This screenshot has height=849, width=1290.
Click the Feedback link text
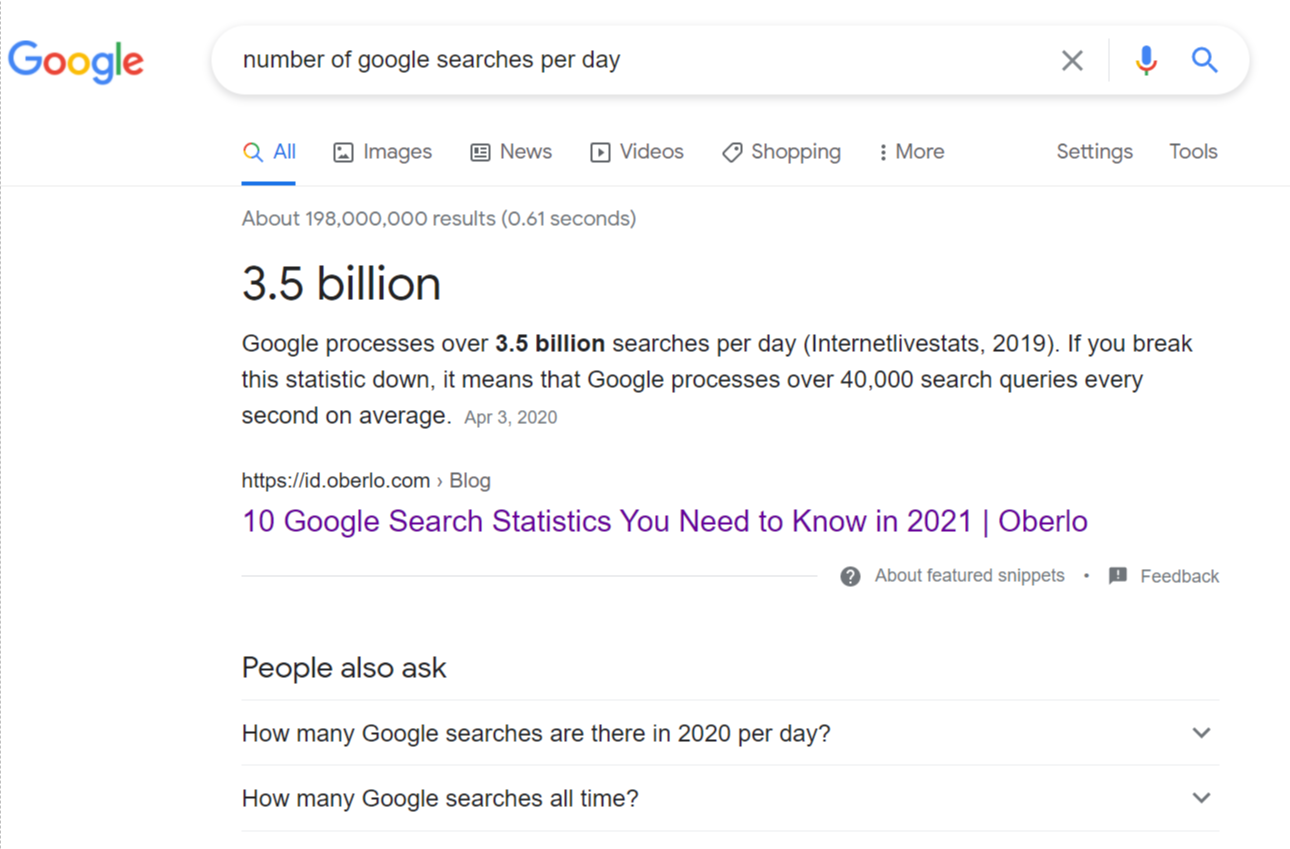point(1179,576)
